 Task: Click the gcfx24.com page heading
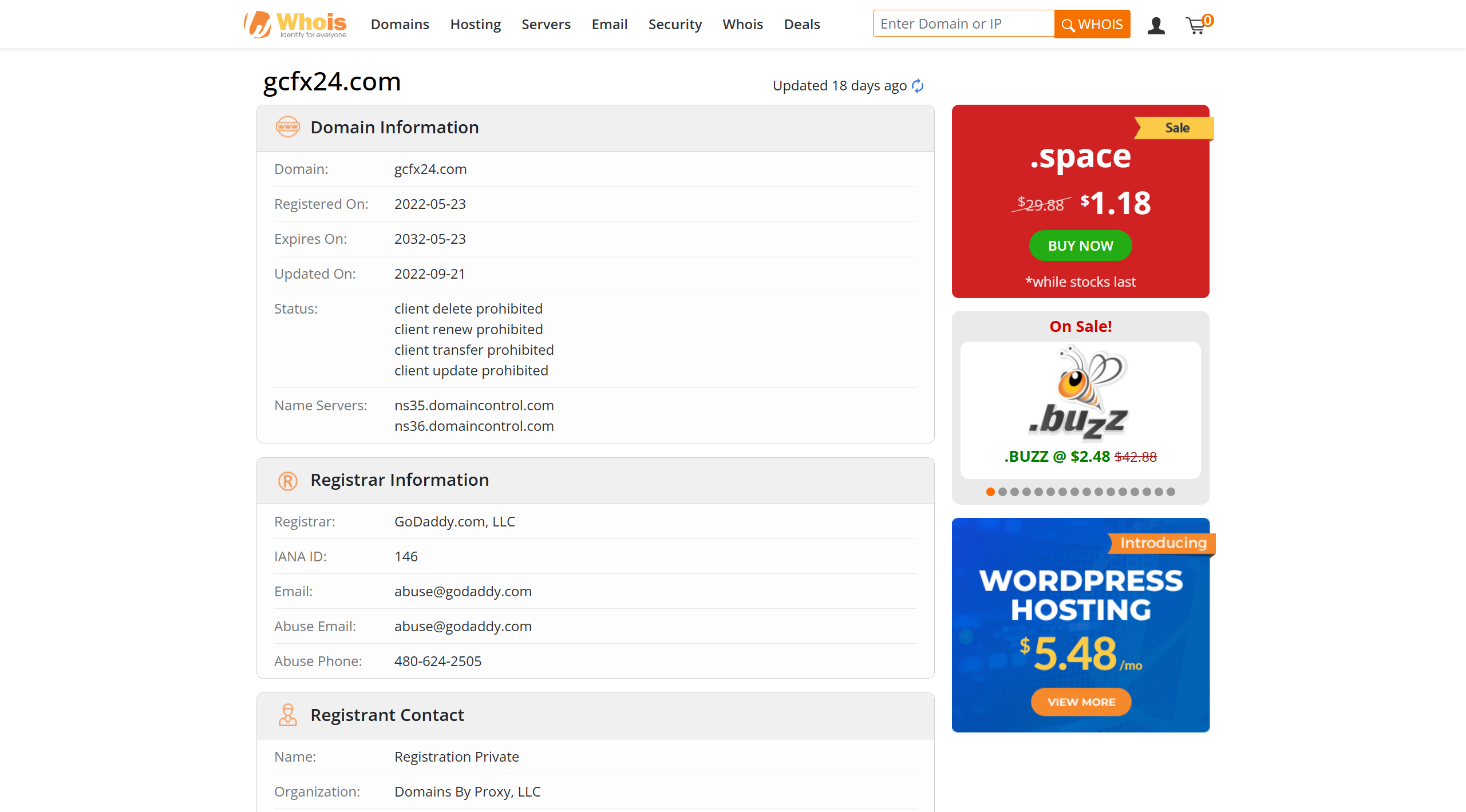[x=332, y=81]
